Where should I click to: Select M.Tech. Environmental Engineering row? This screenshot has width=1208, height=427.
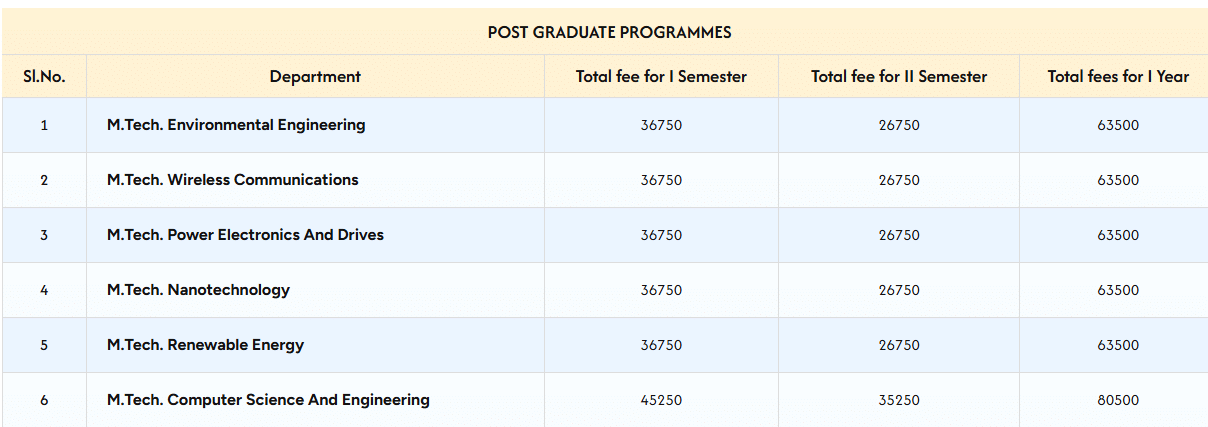[236, 125]
